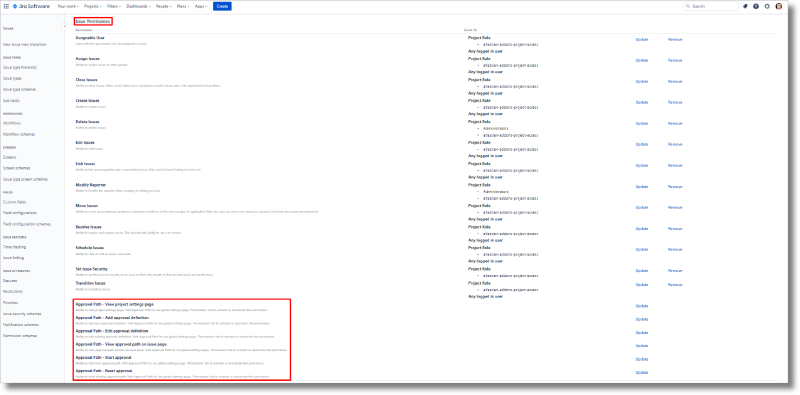Open Issue security schemes in sidebar
Viewport: 800px width, 395px height.
pyautogui.click(x=22, y=314)
